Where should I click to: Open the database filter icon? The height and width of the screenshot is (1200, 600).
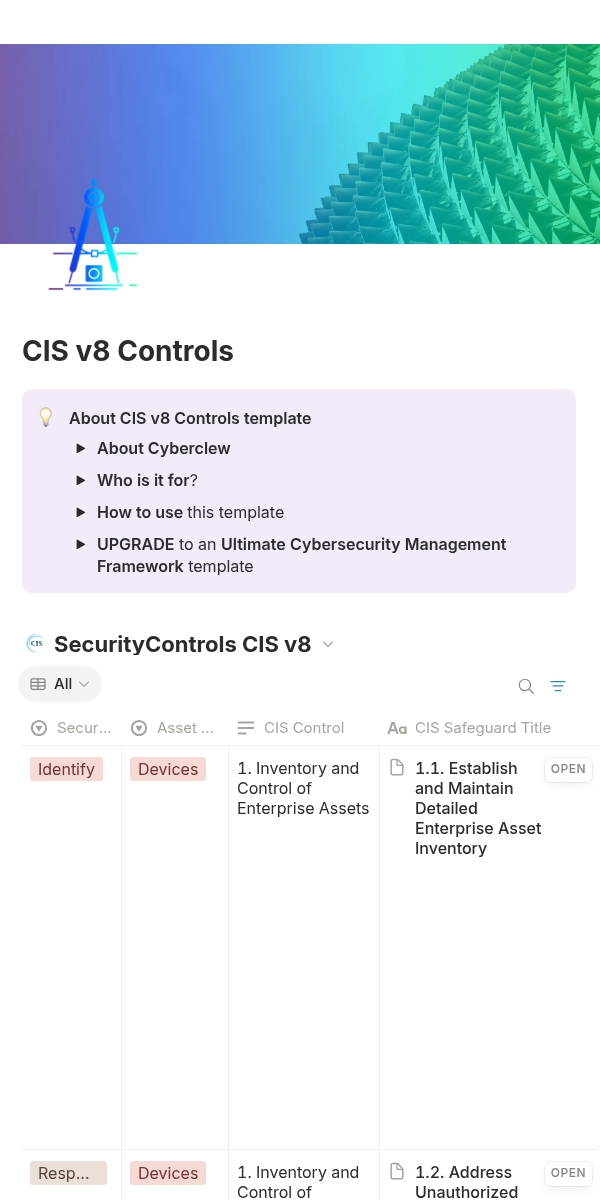click(x=558, y=686)
